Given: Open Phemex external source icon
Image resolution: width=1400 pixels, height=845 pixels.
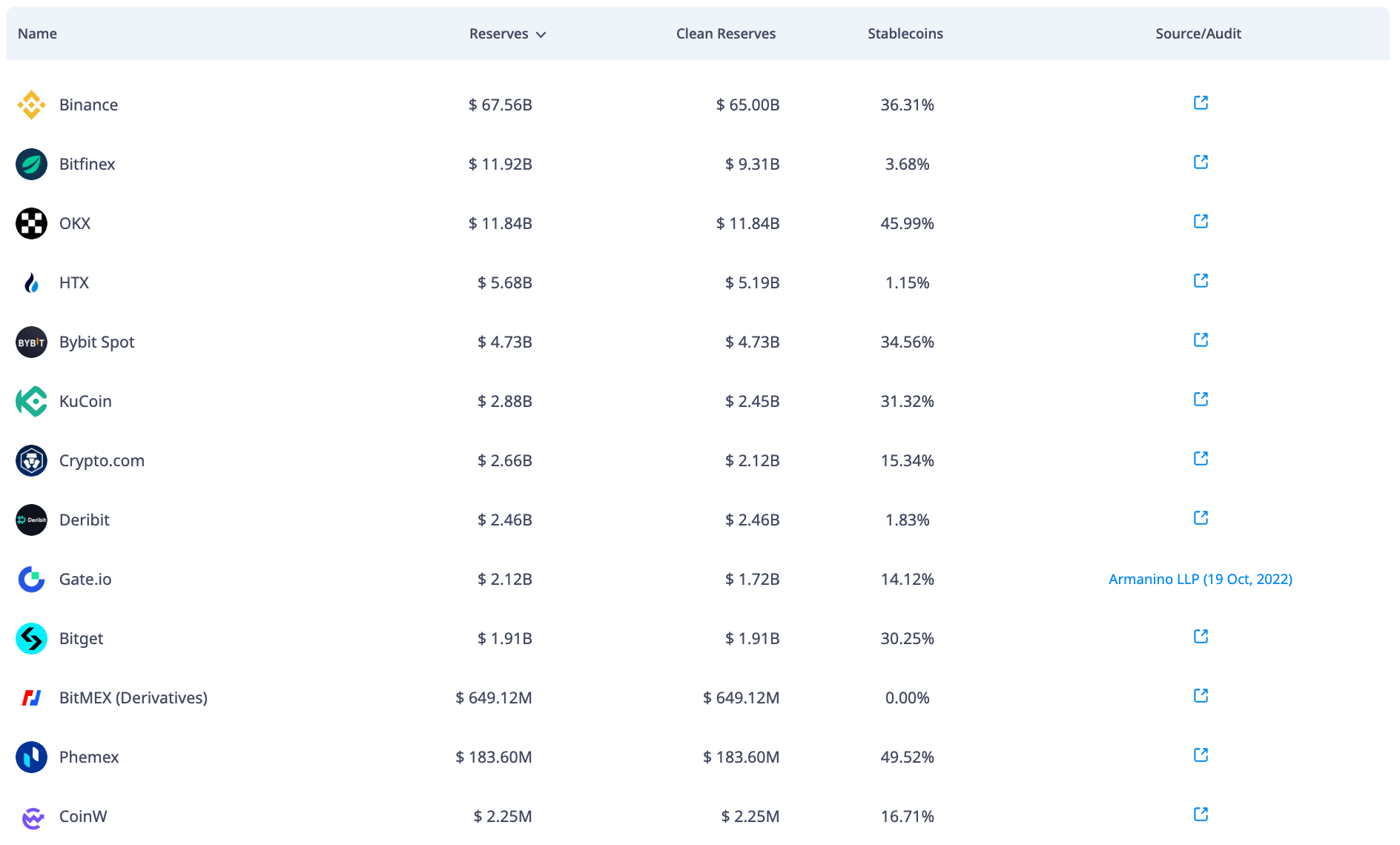Looking at the screenshot, I should tap(1201, 755).
